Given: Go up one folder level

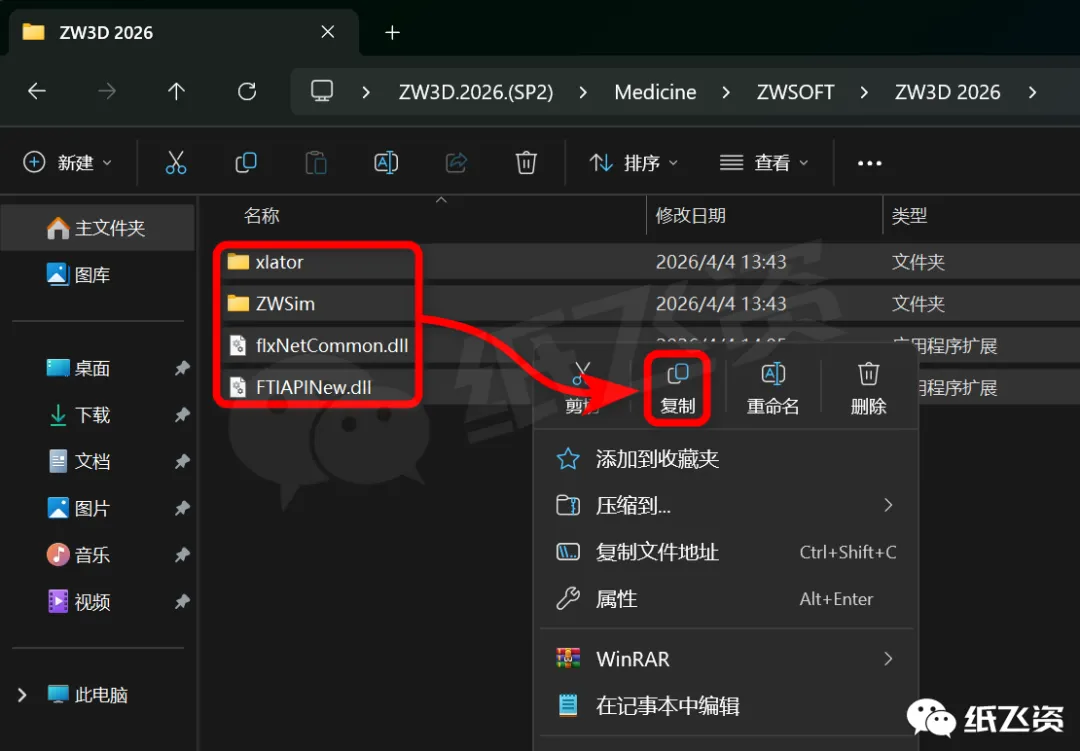Looking at the screenshot, I should point(176,91).
